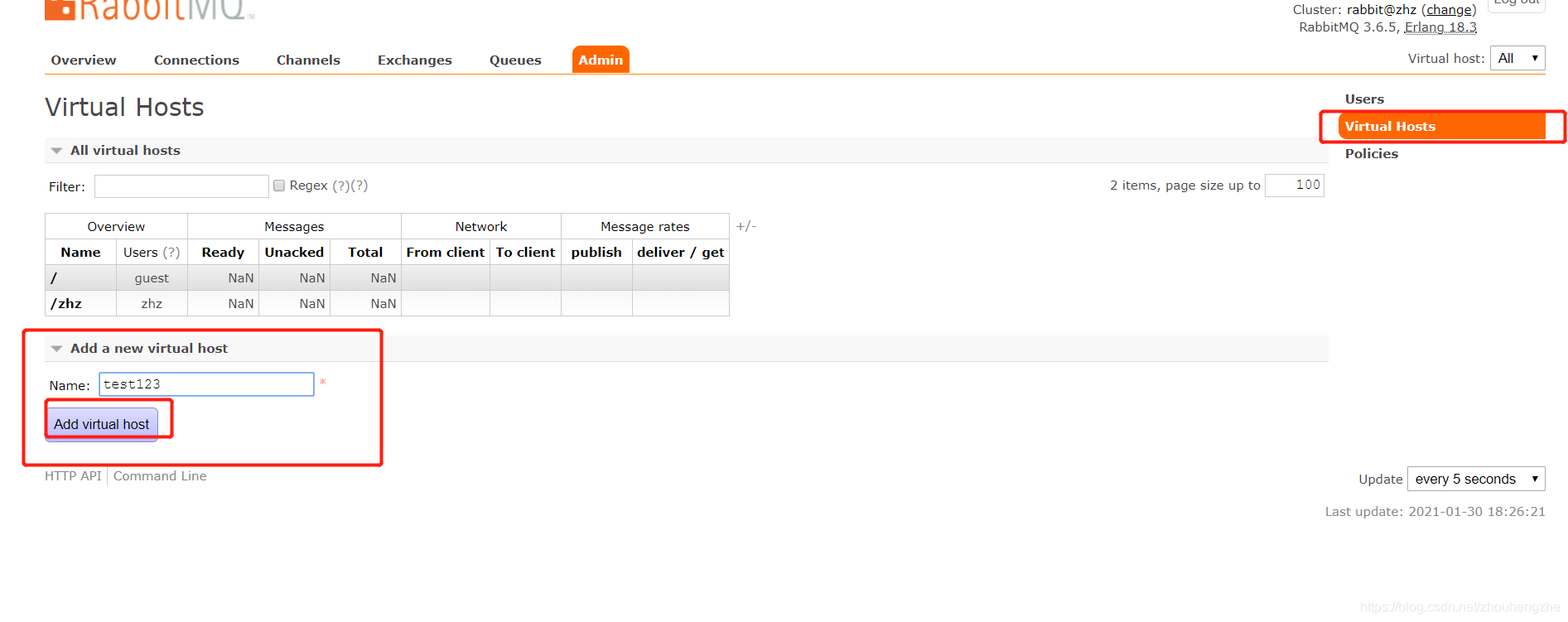Image resolution: width=1568 pixels, height=622 pixels.
Task: Sort by the Unacked column header
Action: click(294, 252)
